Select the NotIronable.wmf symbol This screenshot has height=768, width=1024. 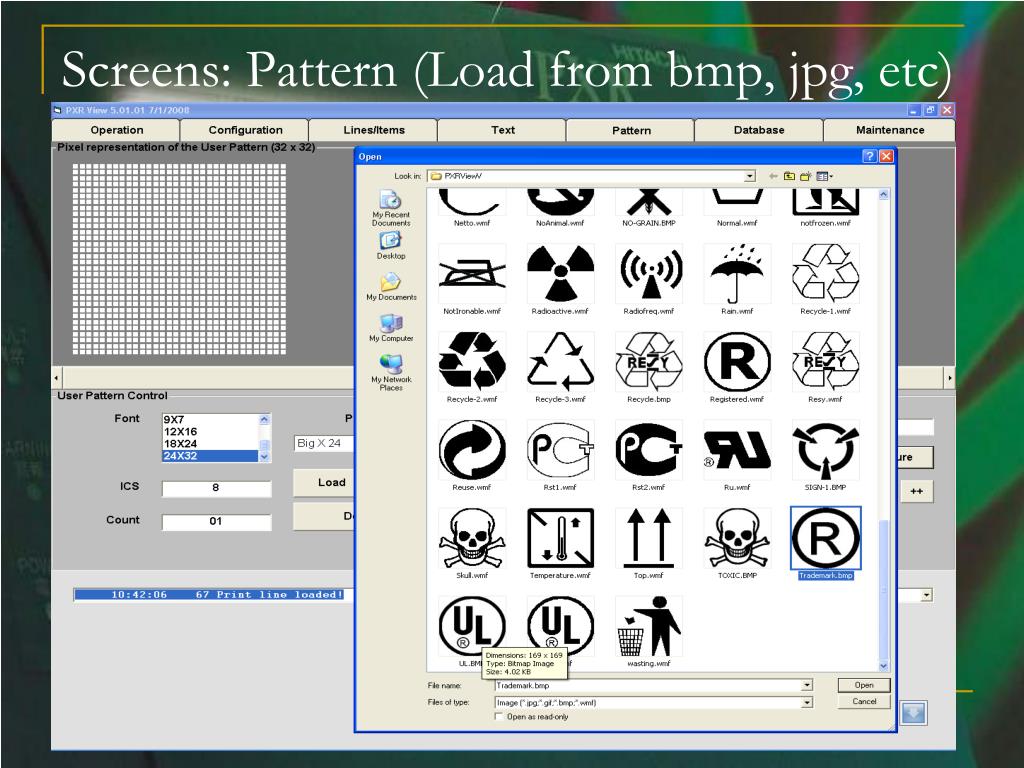tap(472, 280)
